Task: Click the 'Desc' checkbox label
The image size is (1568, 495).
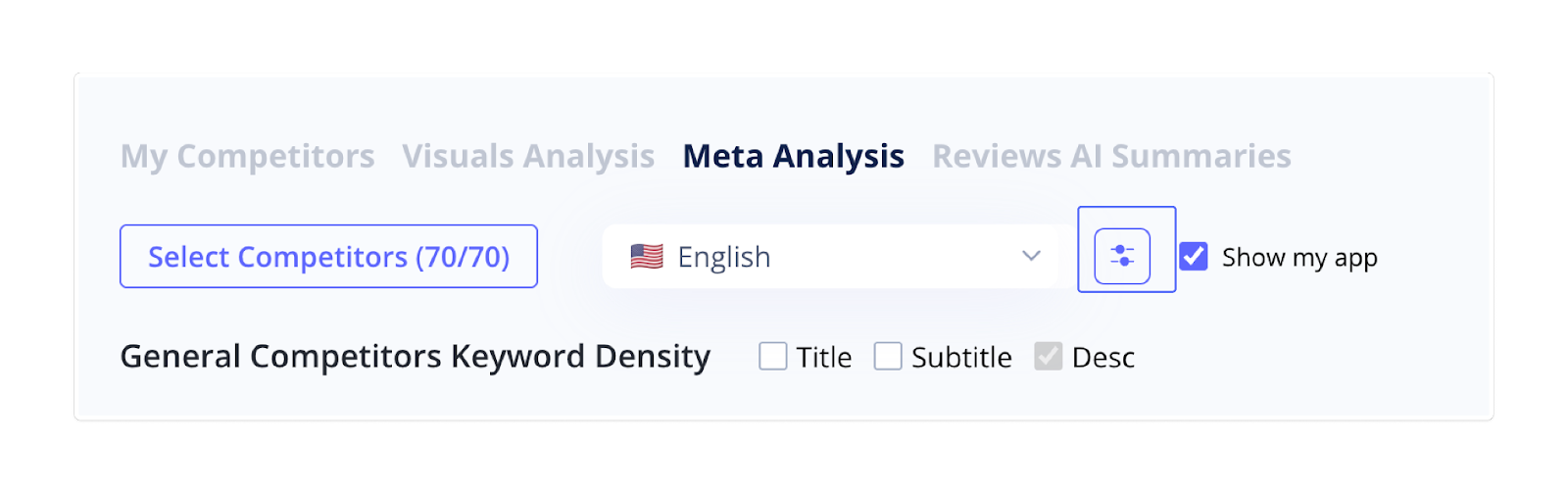Action: click(x=1103, y=358)
